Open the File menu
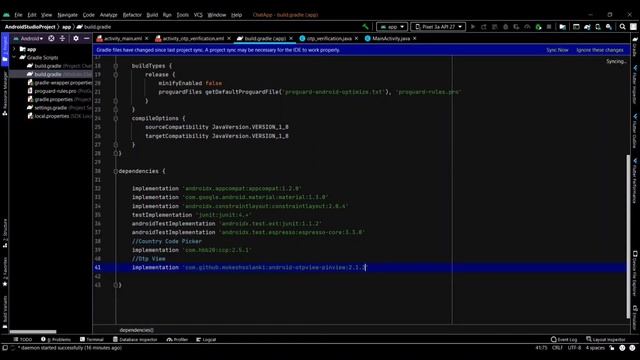640x360 pixels. (18, 15)
